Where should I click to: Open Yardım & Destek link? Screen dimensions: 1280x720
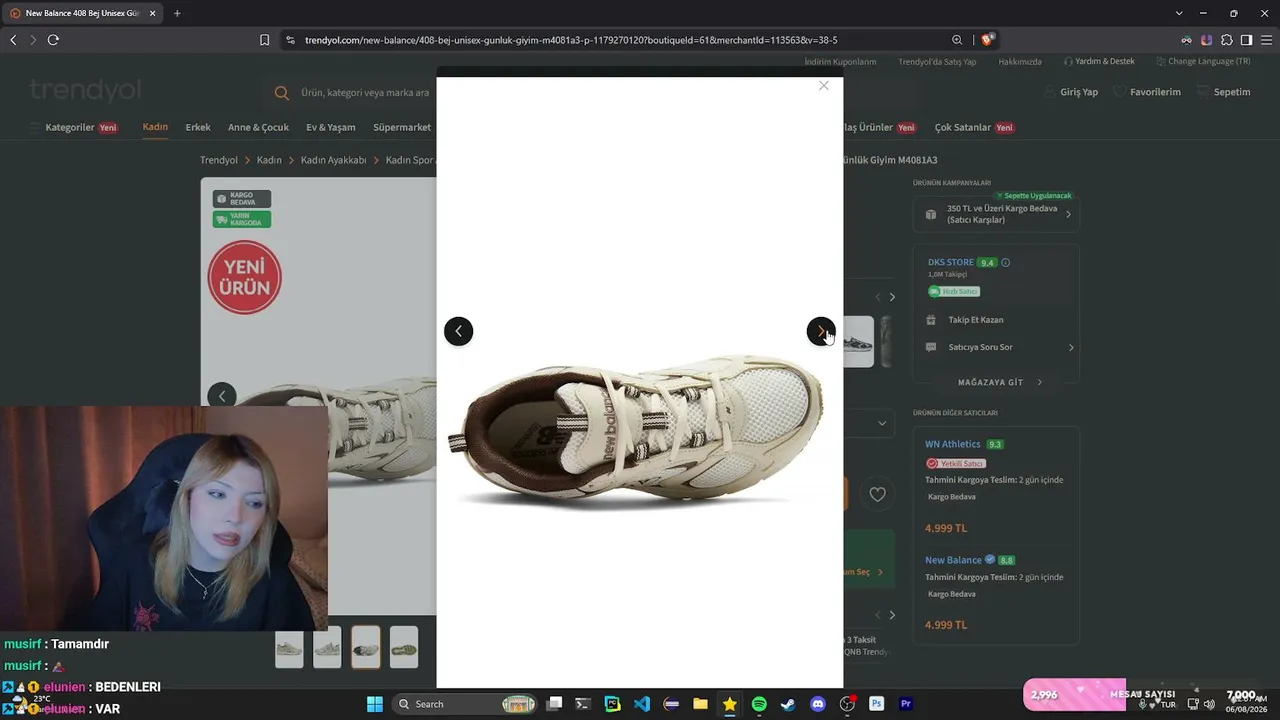(x=1099, y=62)
